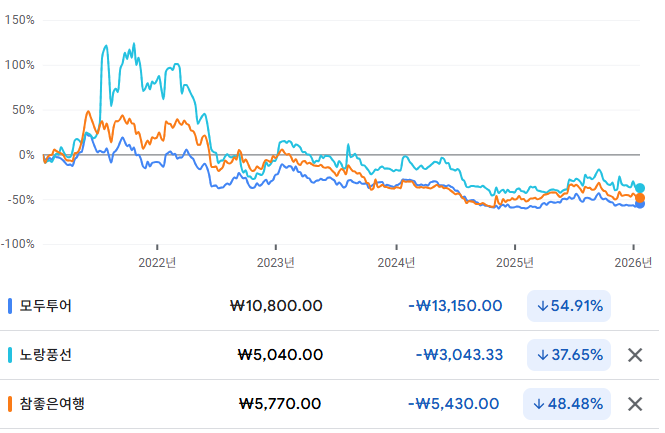Click the down arrow in the 54.91% badge

coord(543,306)
